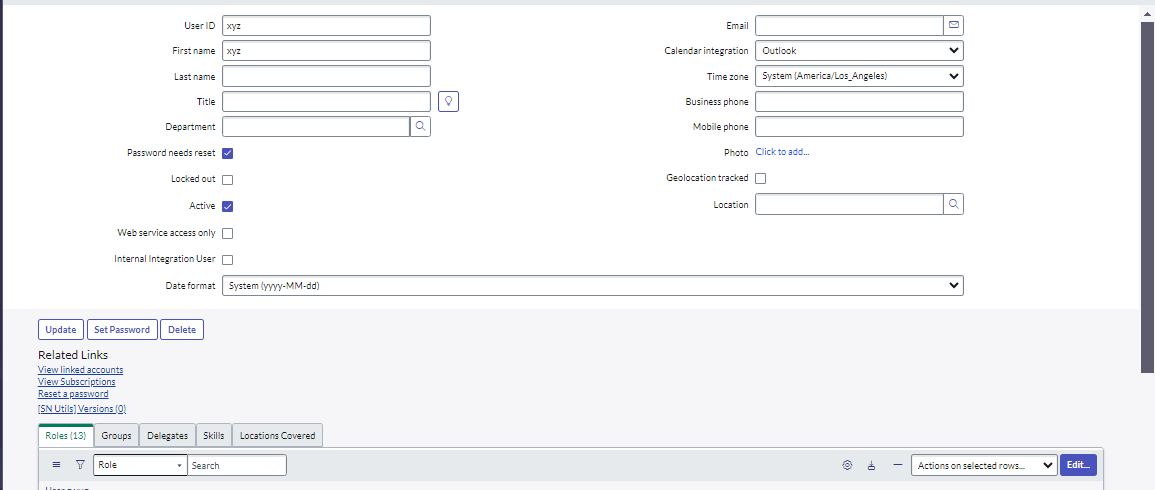This screenshot has width=1155, height=490.
Task: Open View Subscriptions link
Action: 77,382
